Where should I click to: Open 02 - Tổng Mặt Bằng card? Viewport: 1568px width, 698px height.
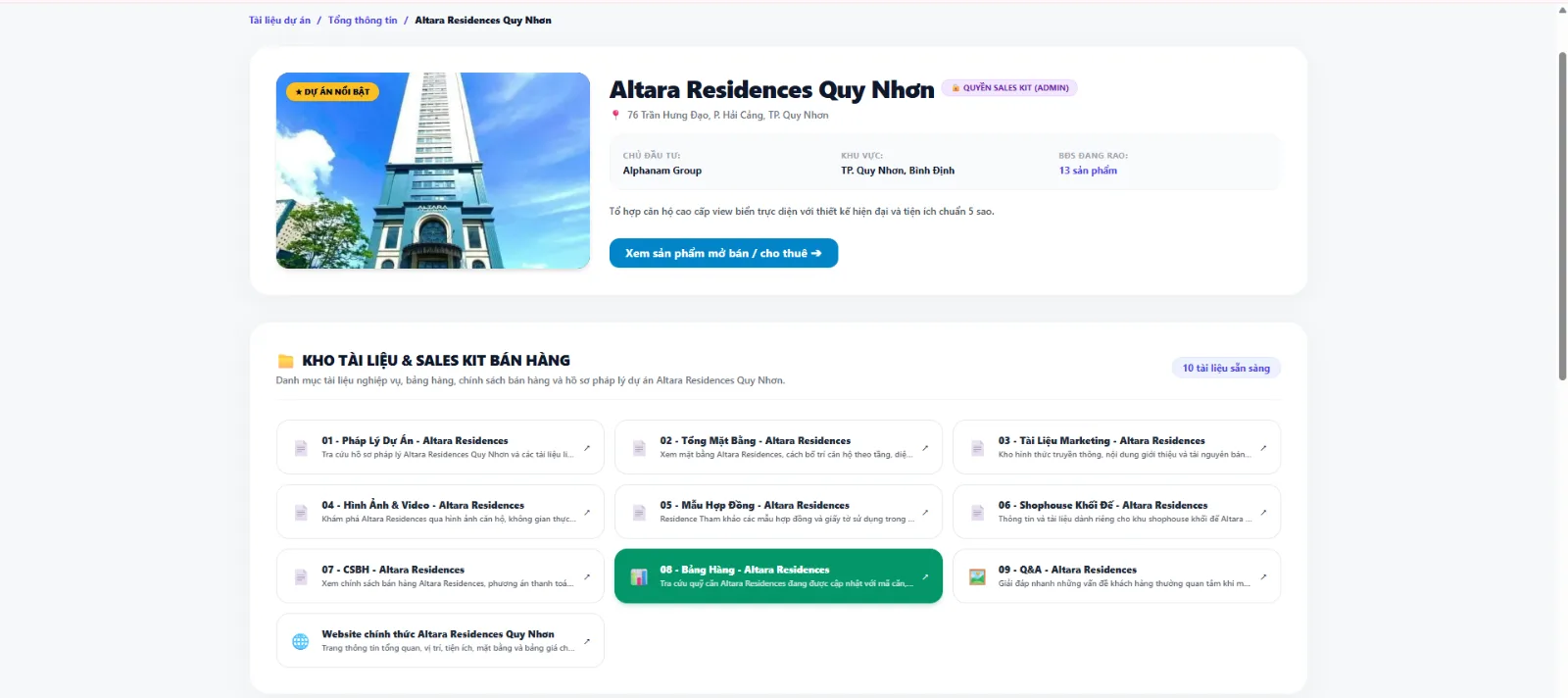(x=778, y=447)
